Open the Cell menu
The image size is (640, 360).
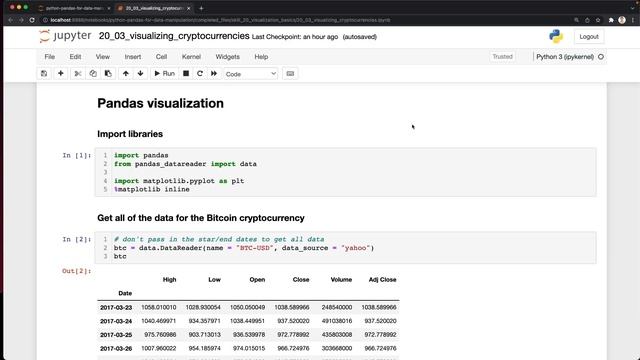click(161, 57)
